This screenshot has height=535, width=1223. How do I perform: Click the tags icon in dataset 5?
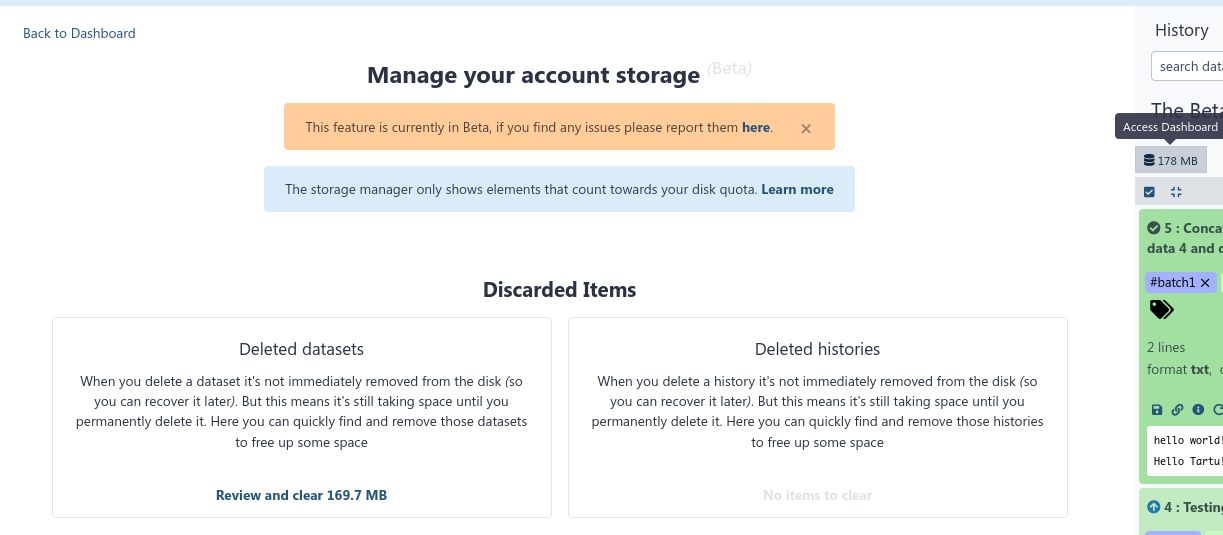point(1161,310)
